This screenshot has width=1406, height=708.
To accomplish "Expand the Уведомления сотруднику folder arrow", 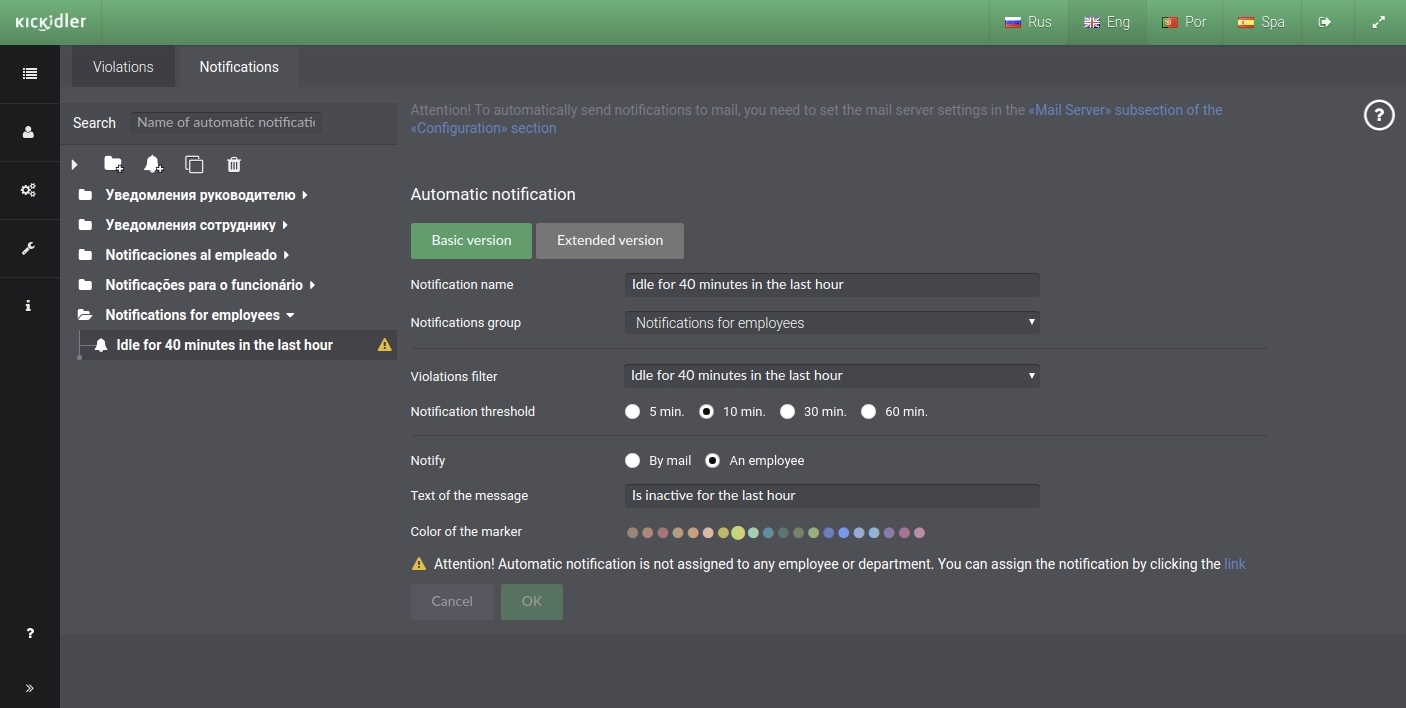I will click(x=285, y=225).
